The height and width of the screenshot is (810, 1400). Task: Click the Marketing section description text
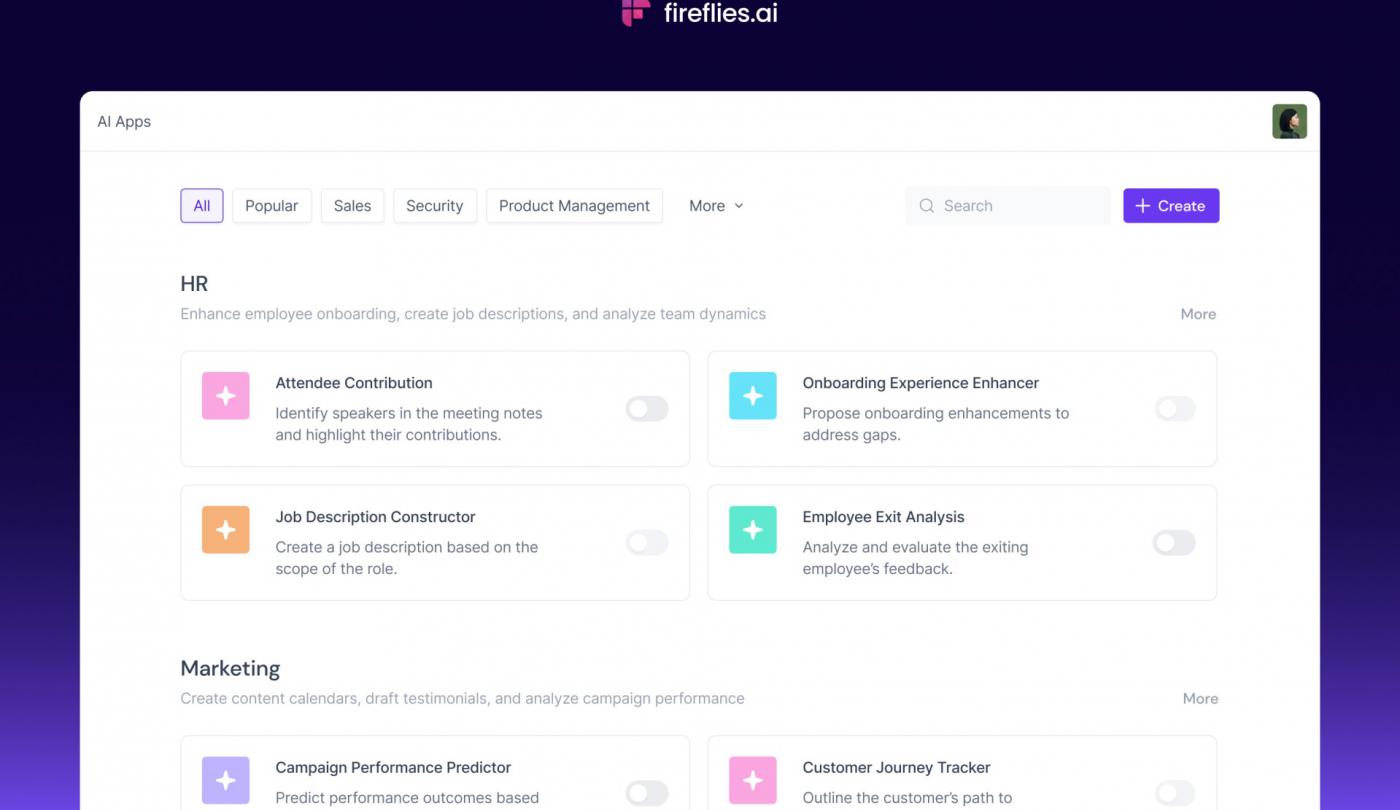click(x=462, y=699)
